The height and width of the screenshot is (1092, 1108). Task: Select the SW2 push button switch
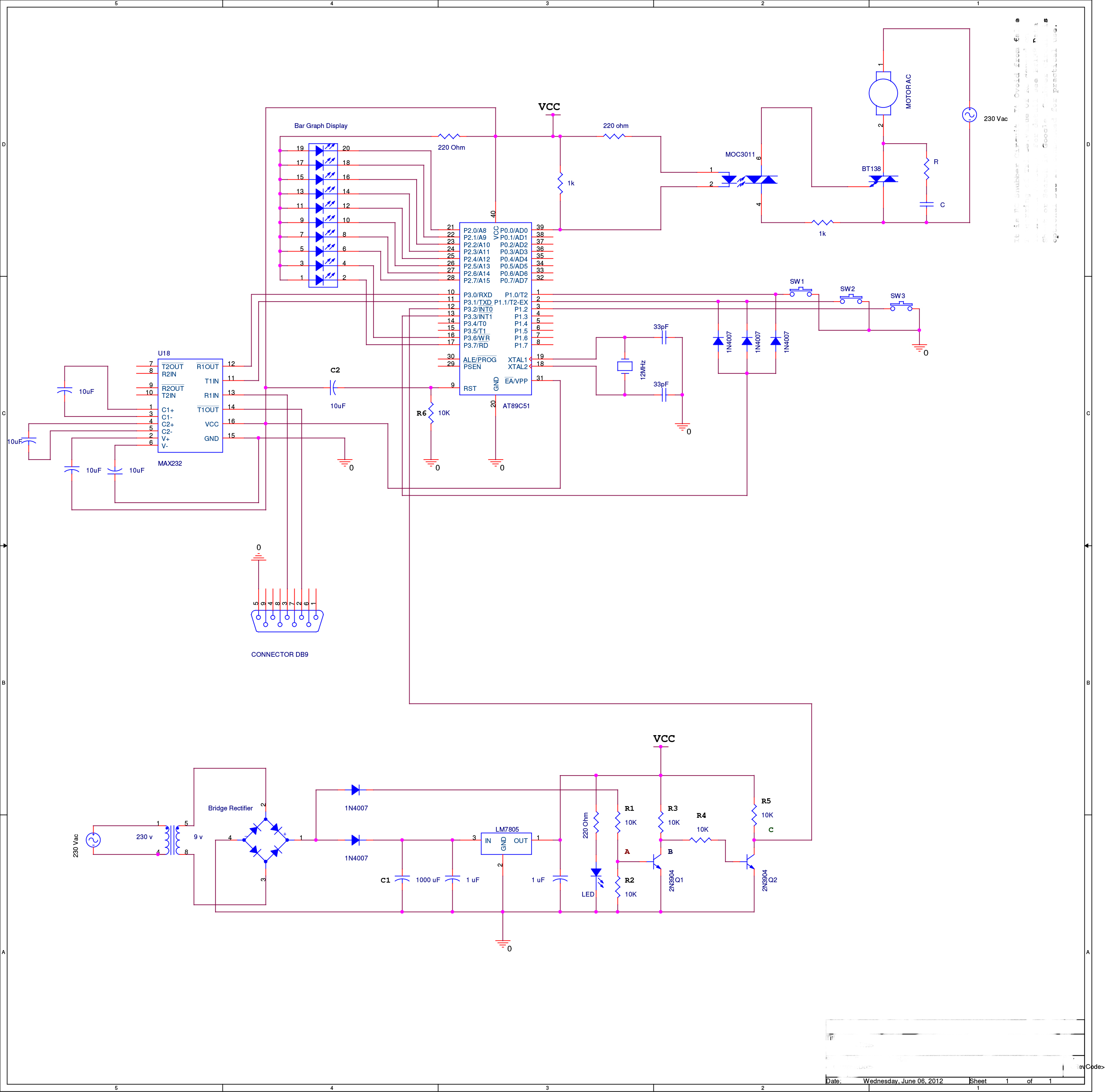851,299
